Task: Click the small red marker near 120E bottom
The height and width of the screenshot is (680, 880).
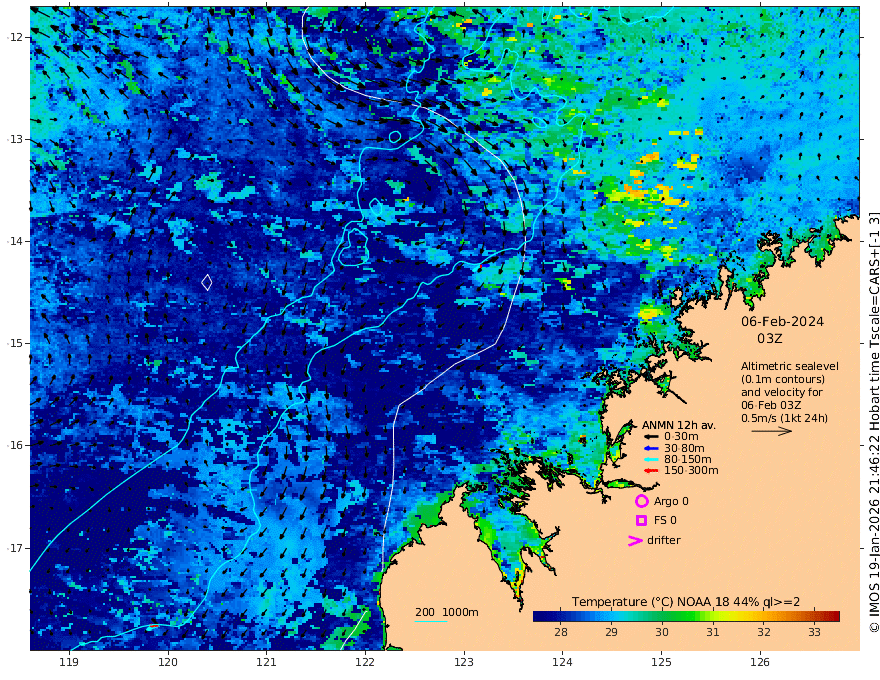Action: (x=154, y=626)
